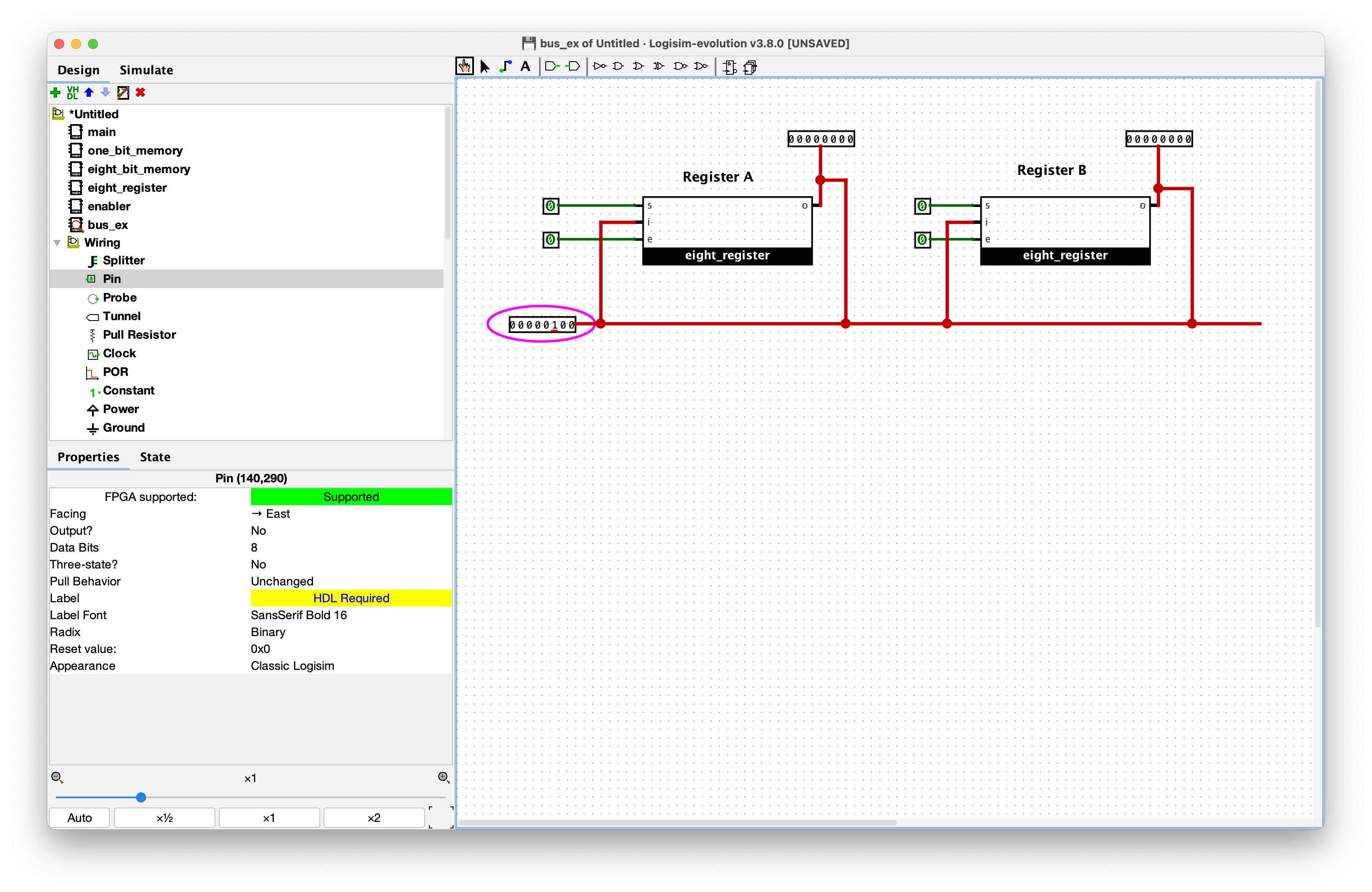Zoom in with magnifier plus icon
1372x892 pixels.
[443, 777]
